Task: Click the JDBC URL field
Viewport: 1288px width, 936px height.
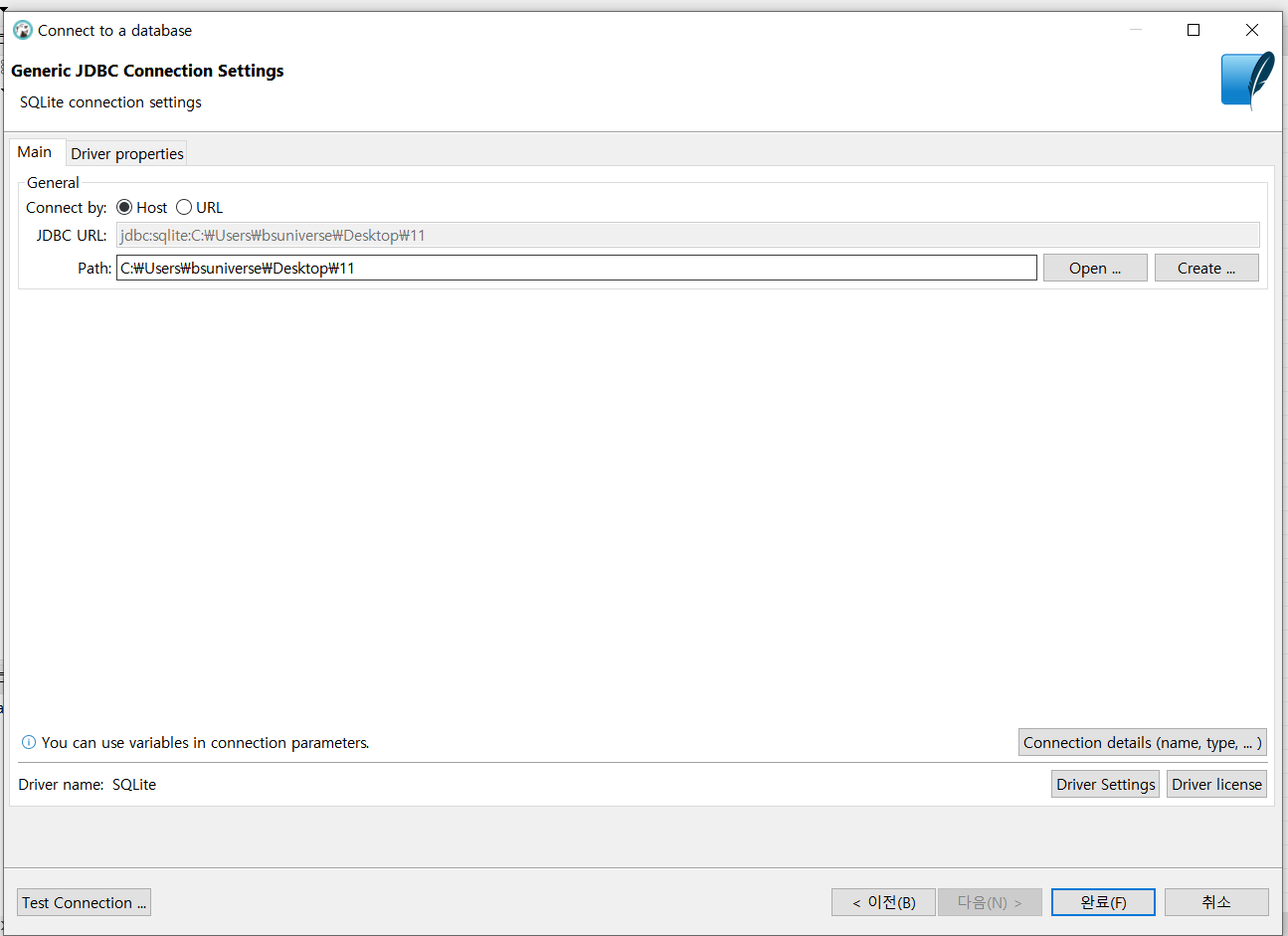Action: tap(688, 235)
